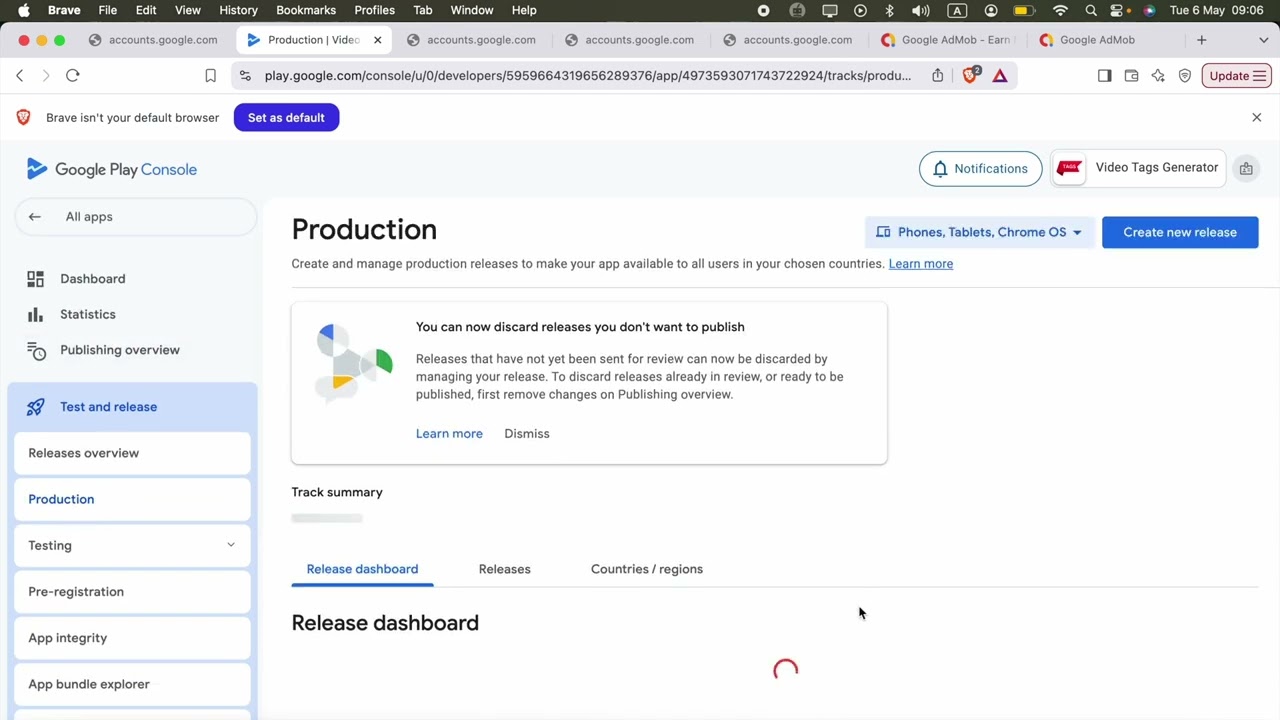Switch to first accounts.google.com tab
Image resolution: width=1280 pixels, height=720 pixels.
(154, 40)
